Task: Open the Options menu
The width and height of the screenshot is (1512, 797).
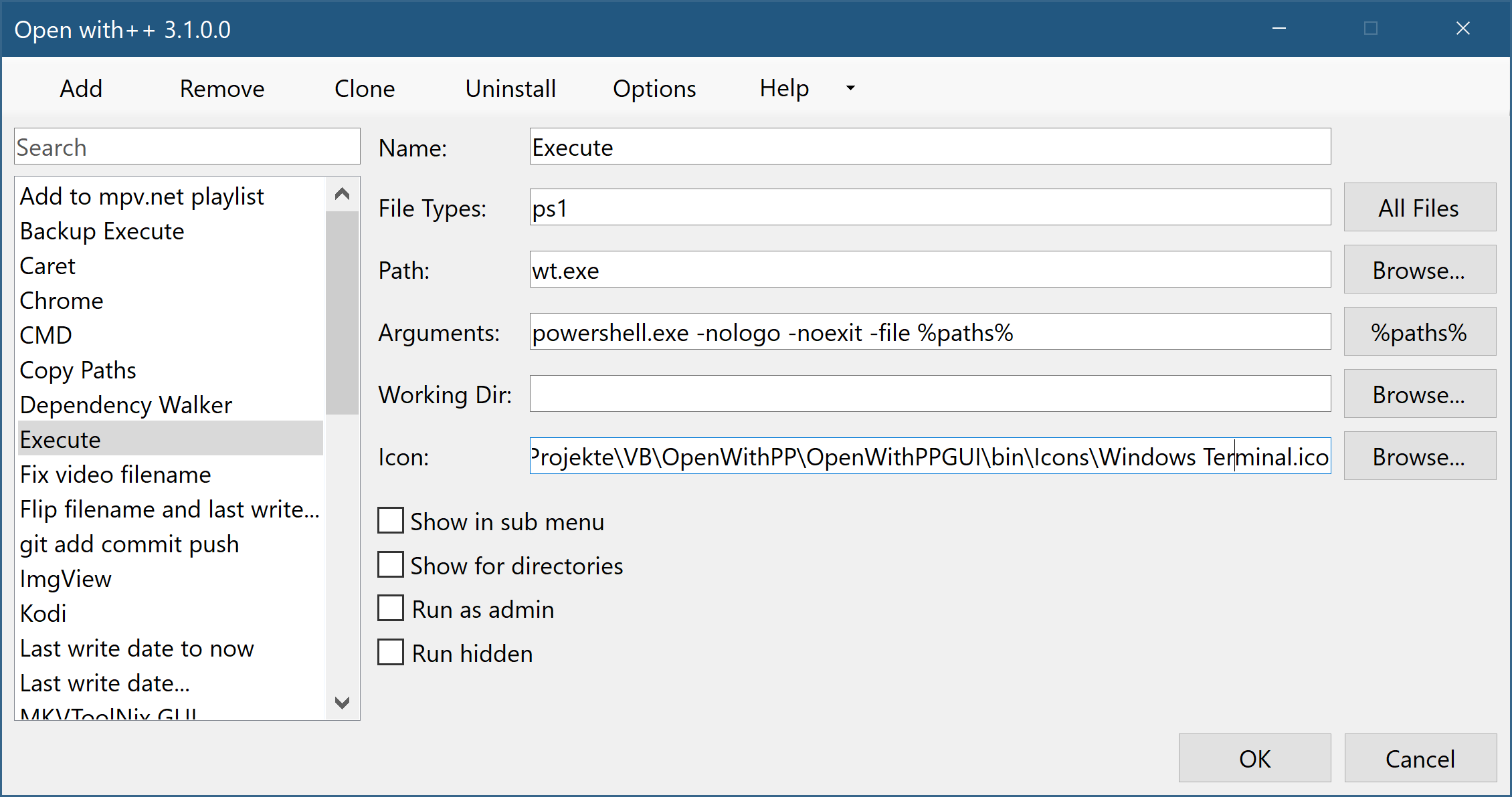Action: tap(654, 88)
